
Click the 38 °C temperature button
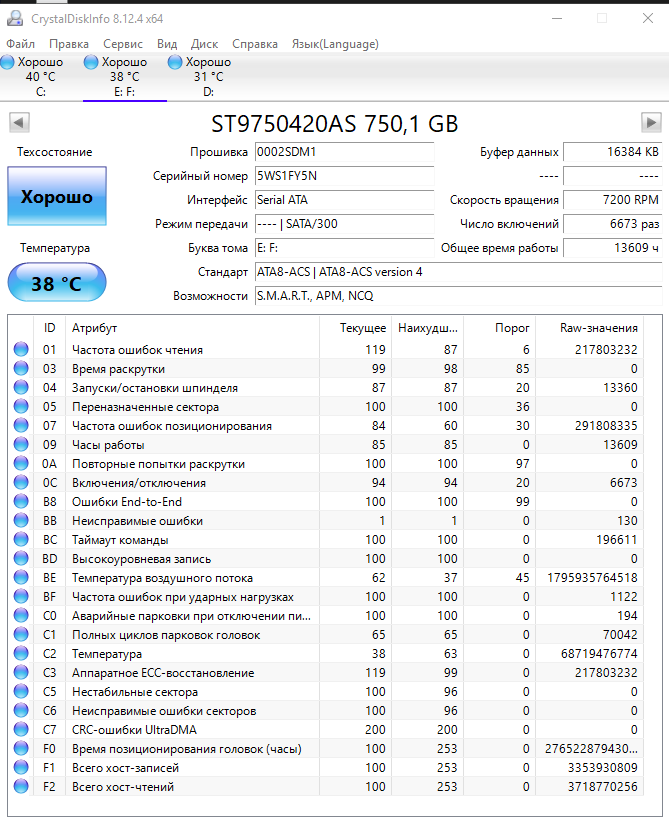point(57,283)
